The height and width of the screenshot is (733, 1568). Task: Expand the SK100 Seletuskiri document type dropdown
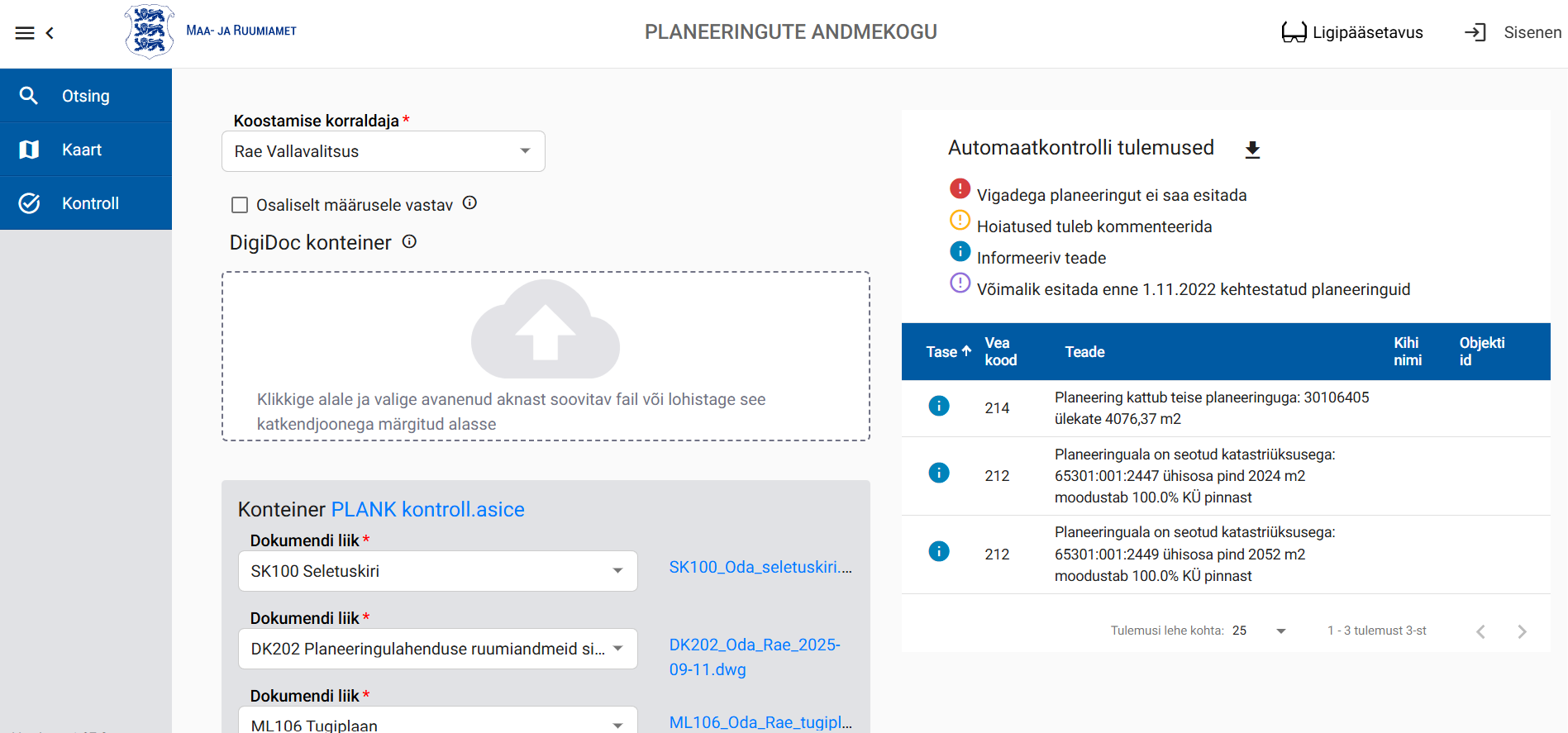point(437,571)
